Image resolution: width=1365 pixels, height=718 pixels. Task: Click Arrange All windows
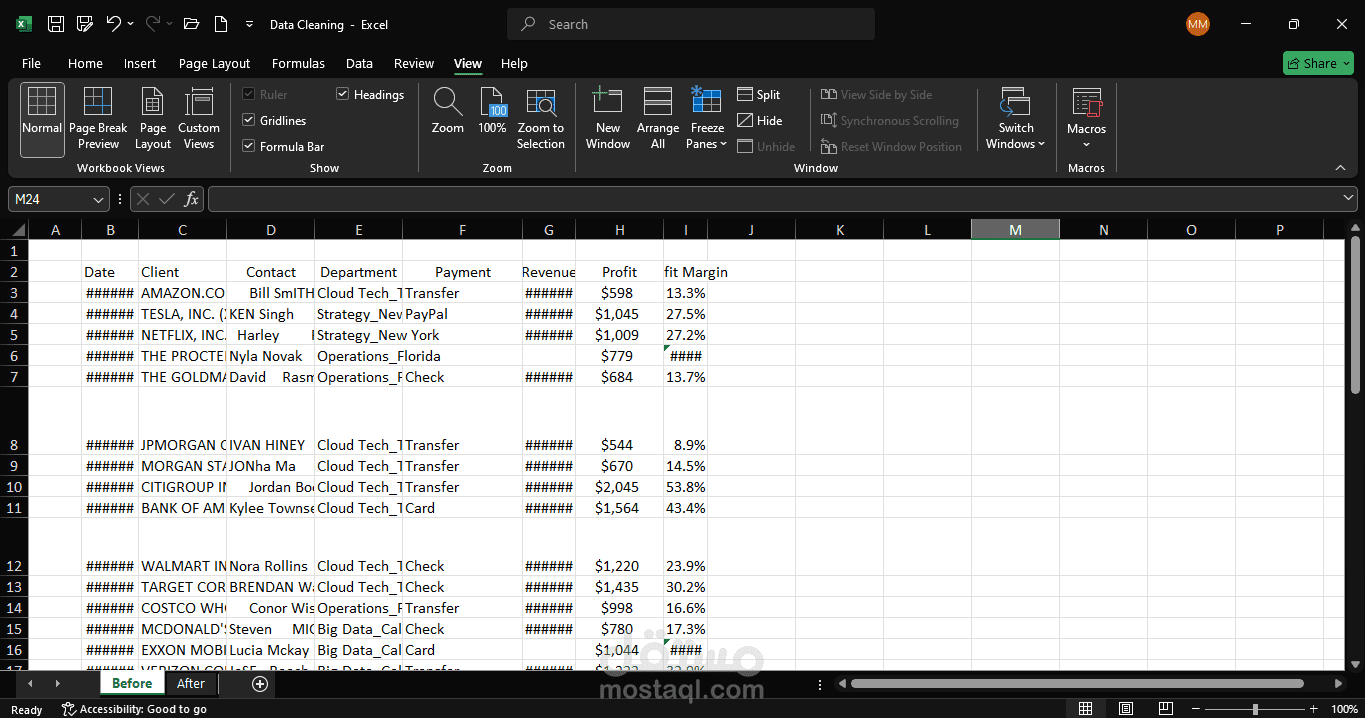(657, 119)
